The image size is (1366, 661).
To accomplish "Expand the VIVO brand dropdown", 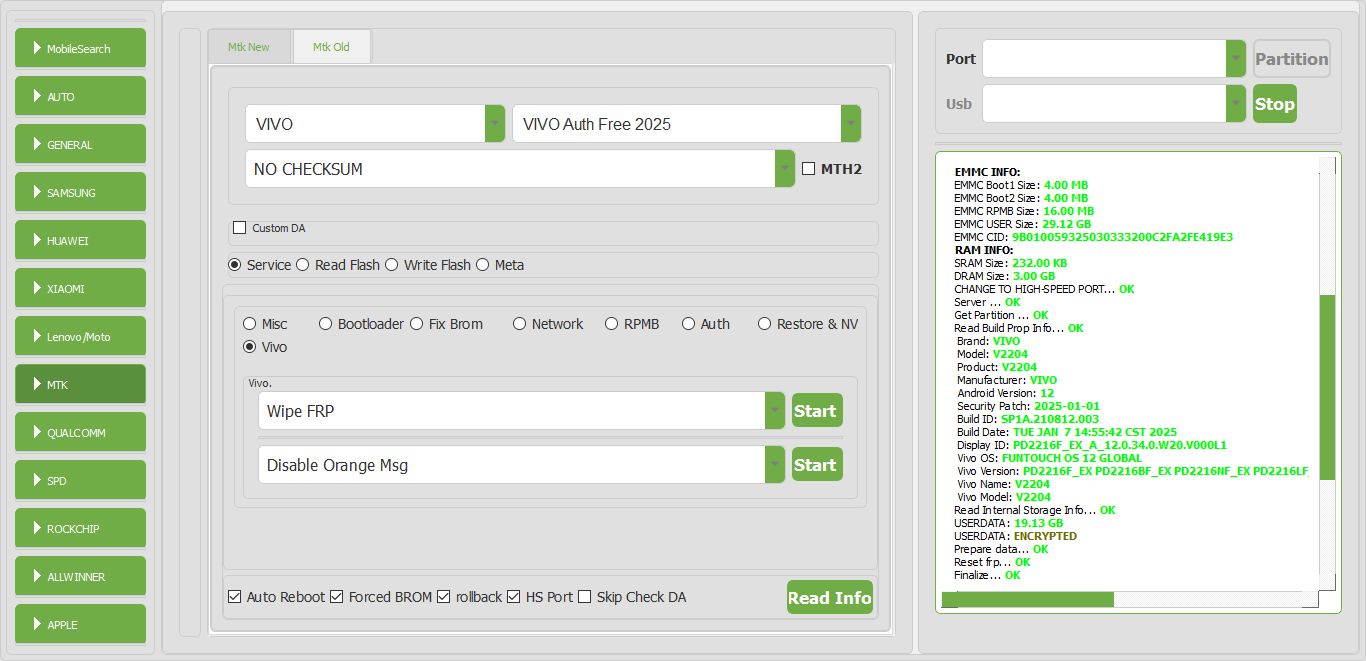I will 495,124.
